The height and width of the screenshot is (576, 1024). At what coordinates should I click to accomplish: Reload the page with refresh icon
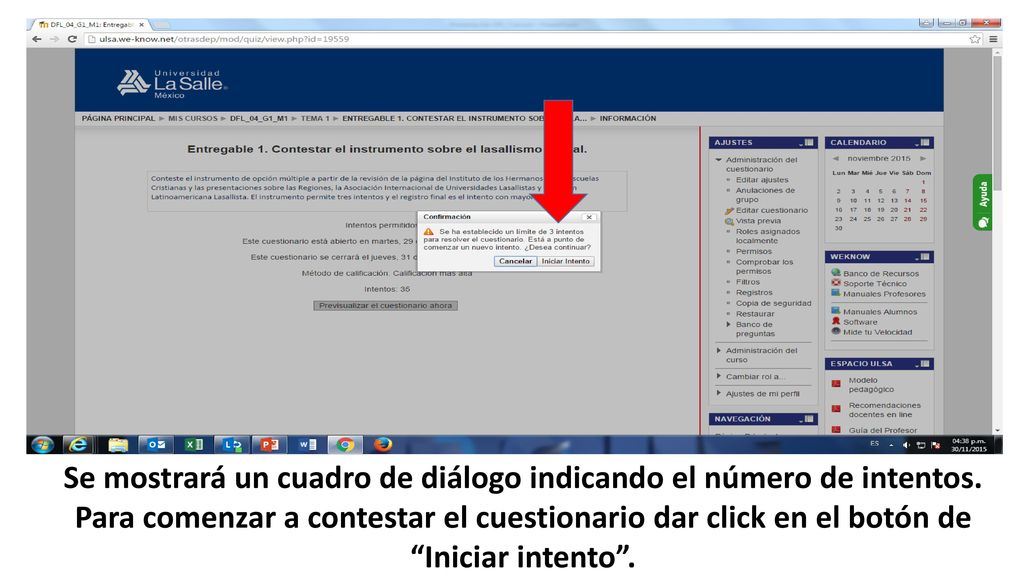pos(72,39)
